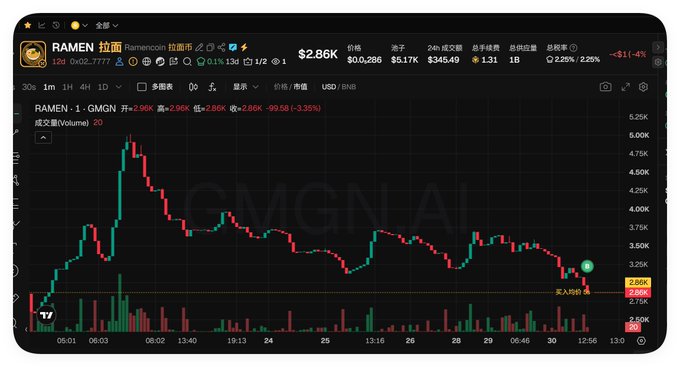Click the pencil edit icon beside Ramencoin
The height and width of the screenshot is (367, 680).
click(199, 47)
